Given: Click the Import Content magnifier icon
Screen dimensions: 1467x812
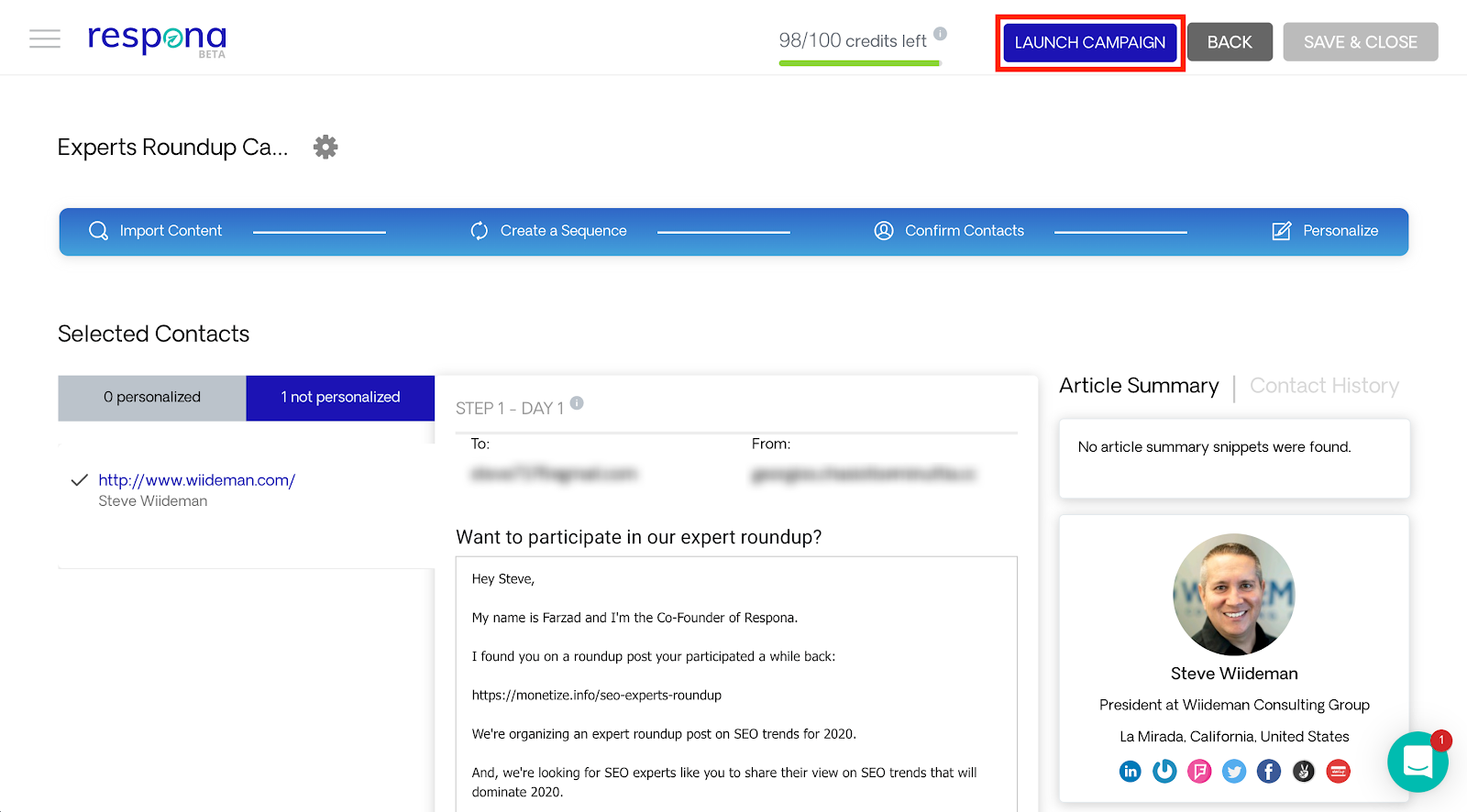Looking at the screenshot, I should click(98, 231).
